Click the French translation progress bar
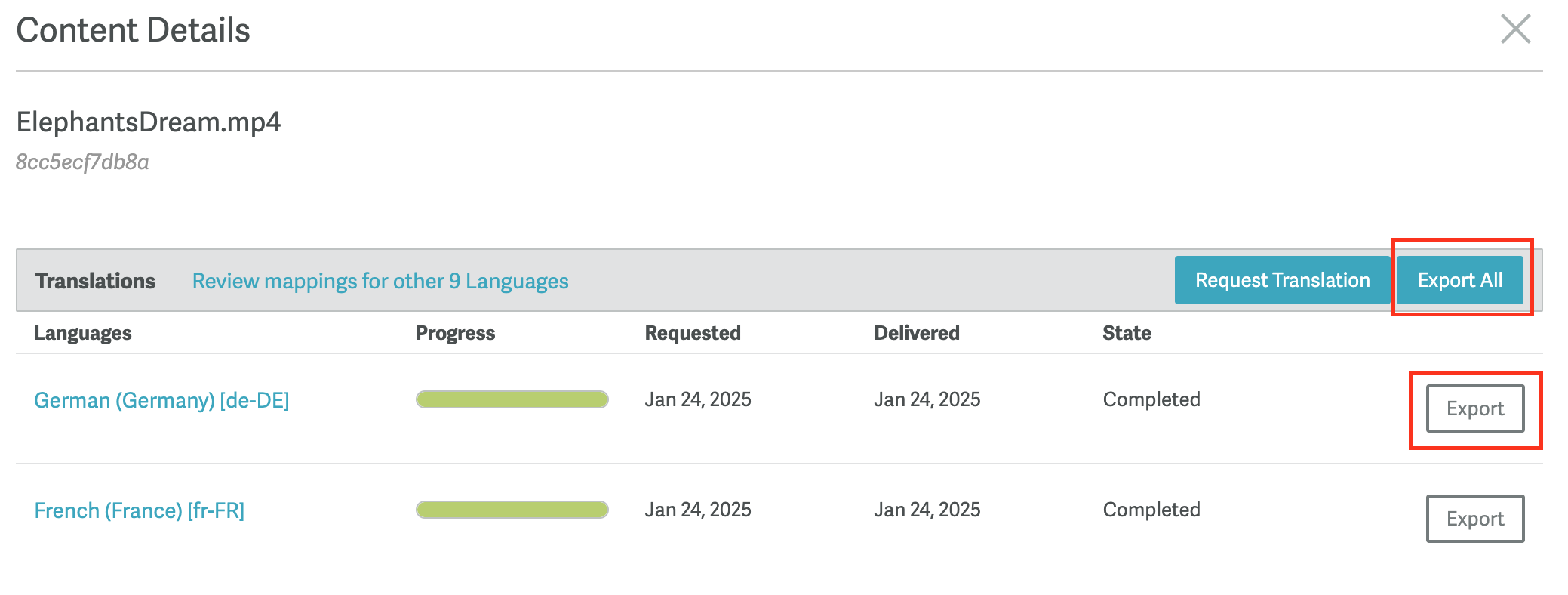This screenshot has width=1568, height=595. [512, 510]
